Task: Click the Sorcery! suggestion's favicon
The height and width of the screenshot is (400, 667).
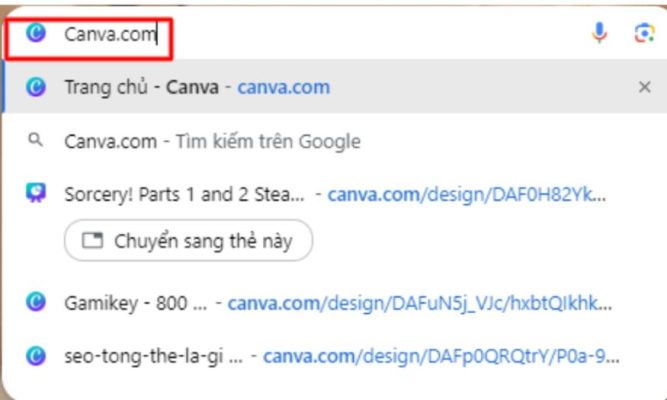Action: (36, 194)
